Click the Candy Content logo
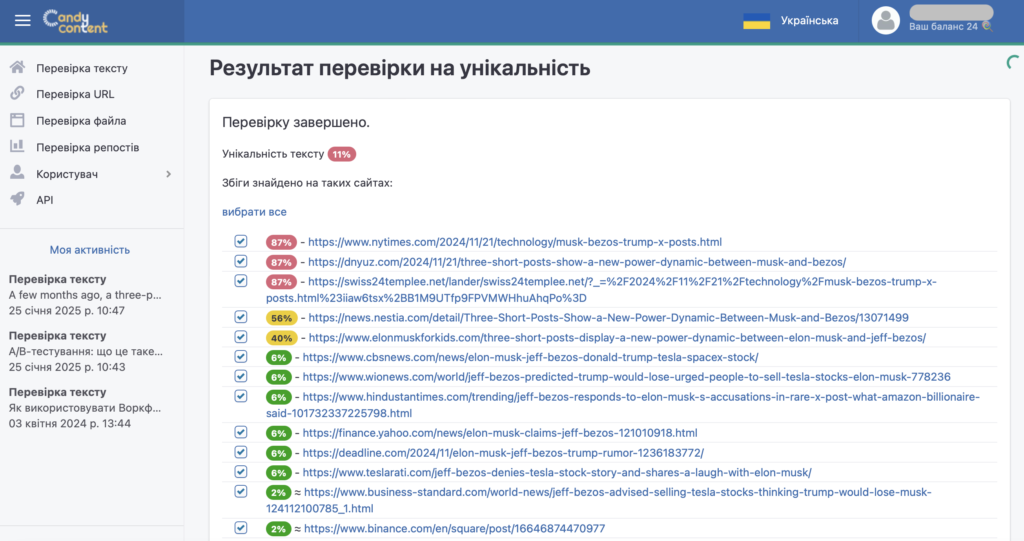This screenshot has width=1024, height=541. (x=75, y=21)
